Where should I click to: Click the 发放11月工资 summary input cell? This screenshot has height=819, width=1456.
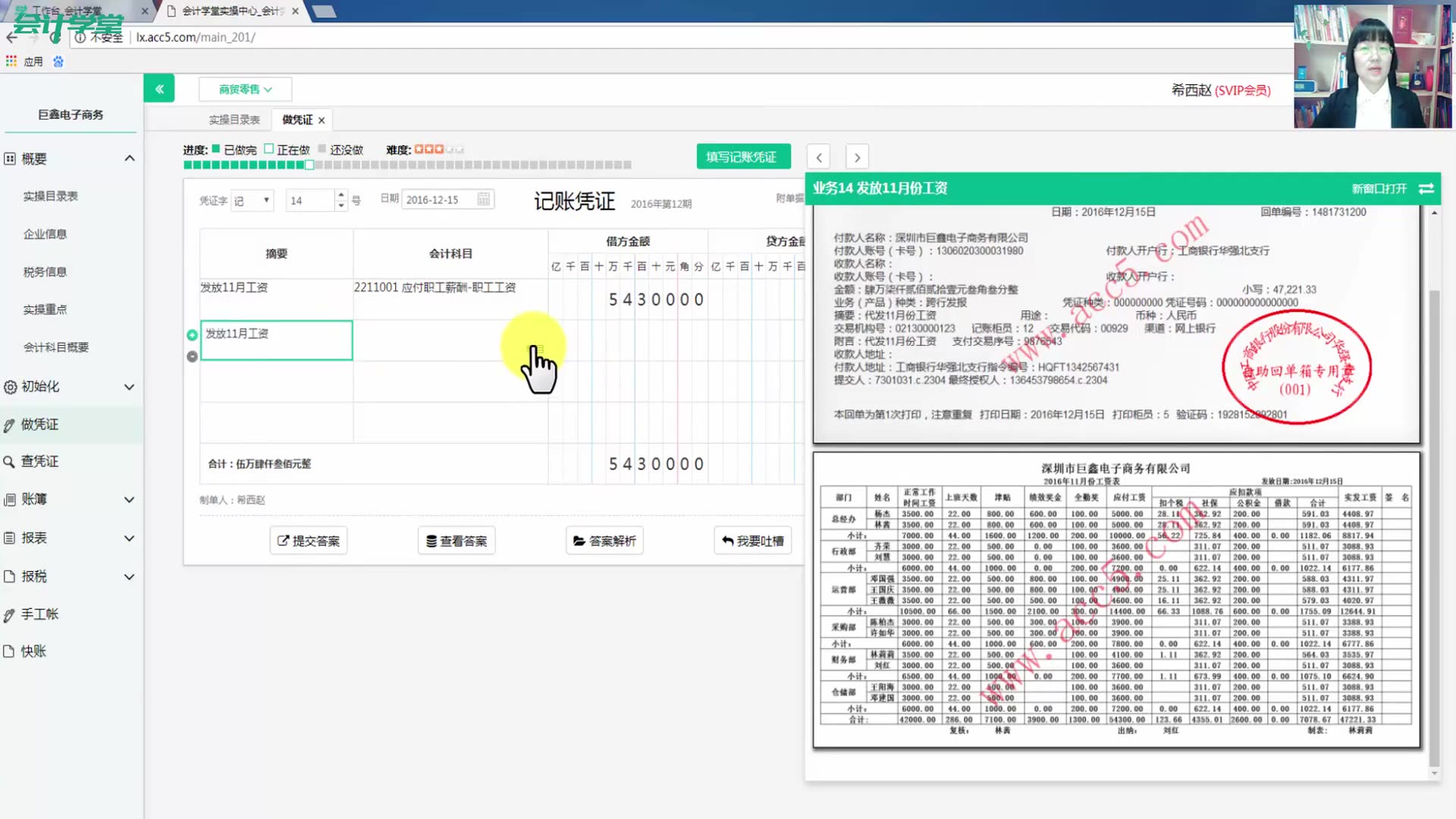[276, 340]
